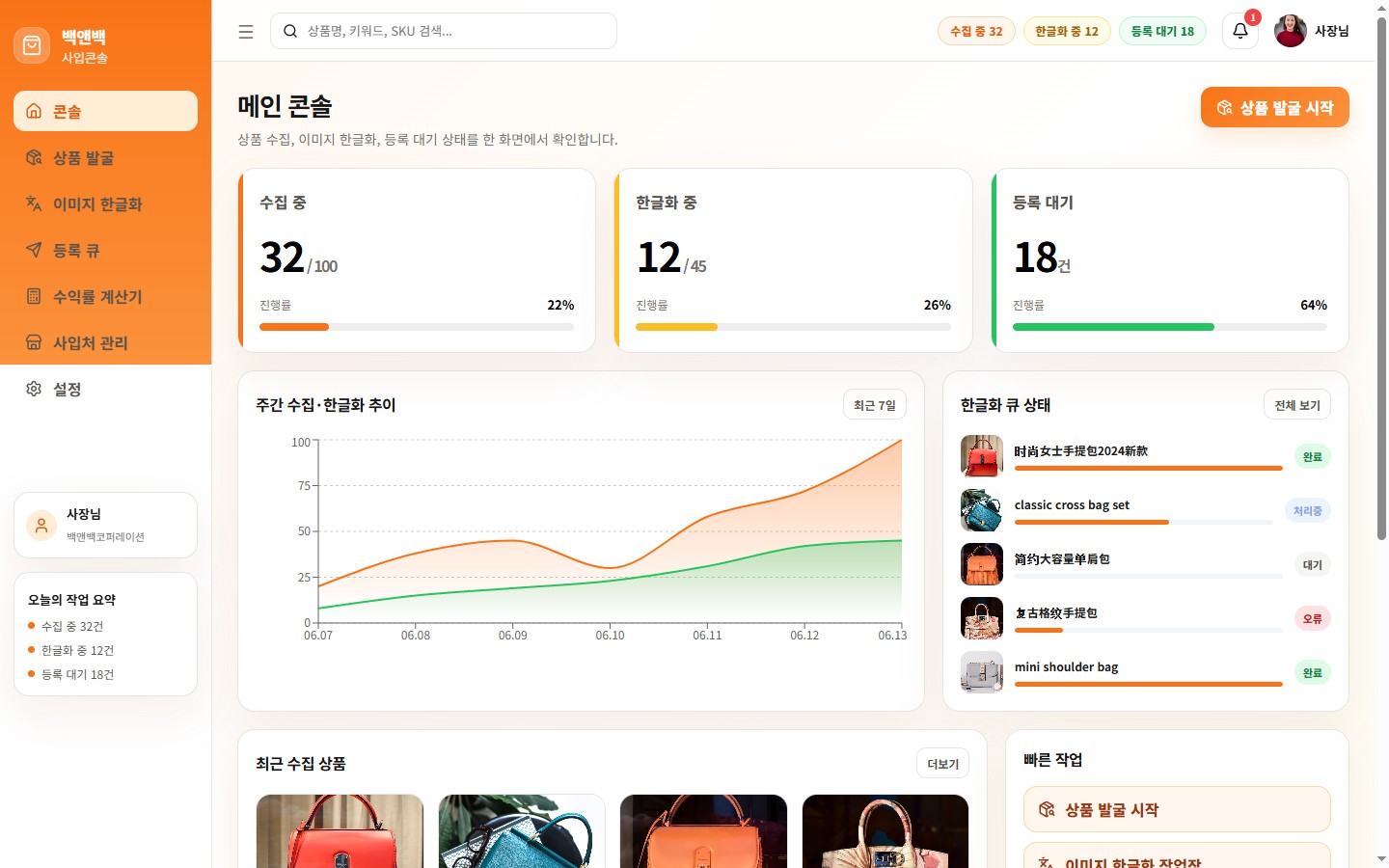This screenshot has height=868, width=1389.
Task: Open the classic cross bag set thumbnail
Action: [982, 510]
